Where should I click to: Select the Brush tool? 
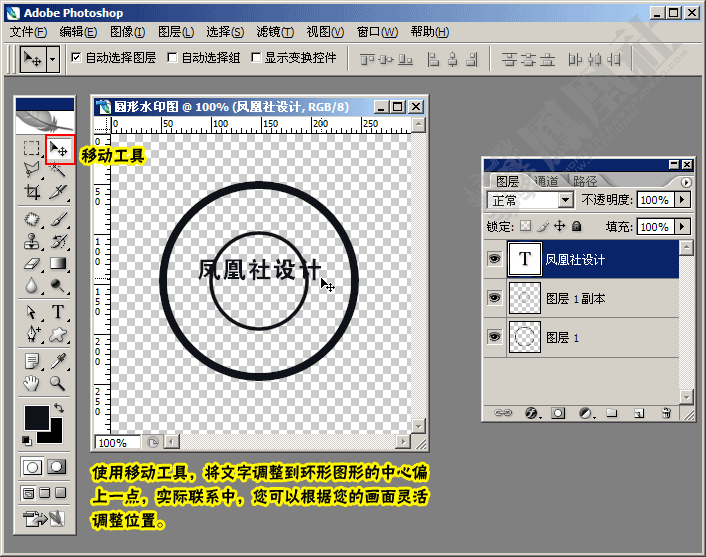(58, 219)
